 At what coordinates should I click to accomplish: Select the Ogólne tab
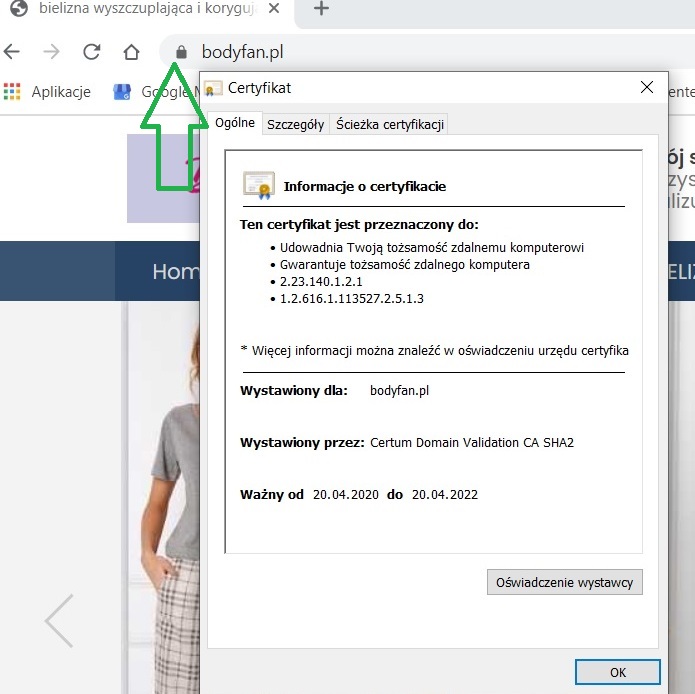[235, 123]
